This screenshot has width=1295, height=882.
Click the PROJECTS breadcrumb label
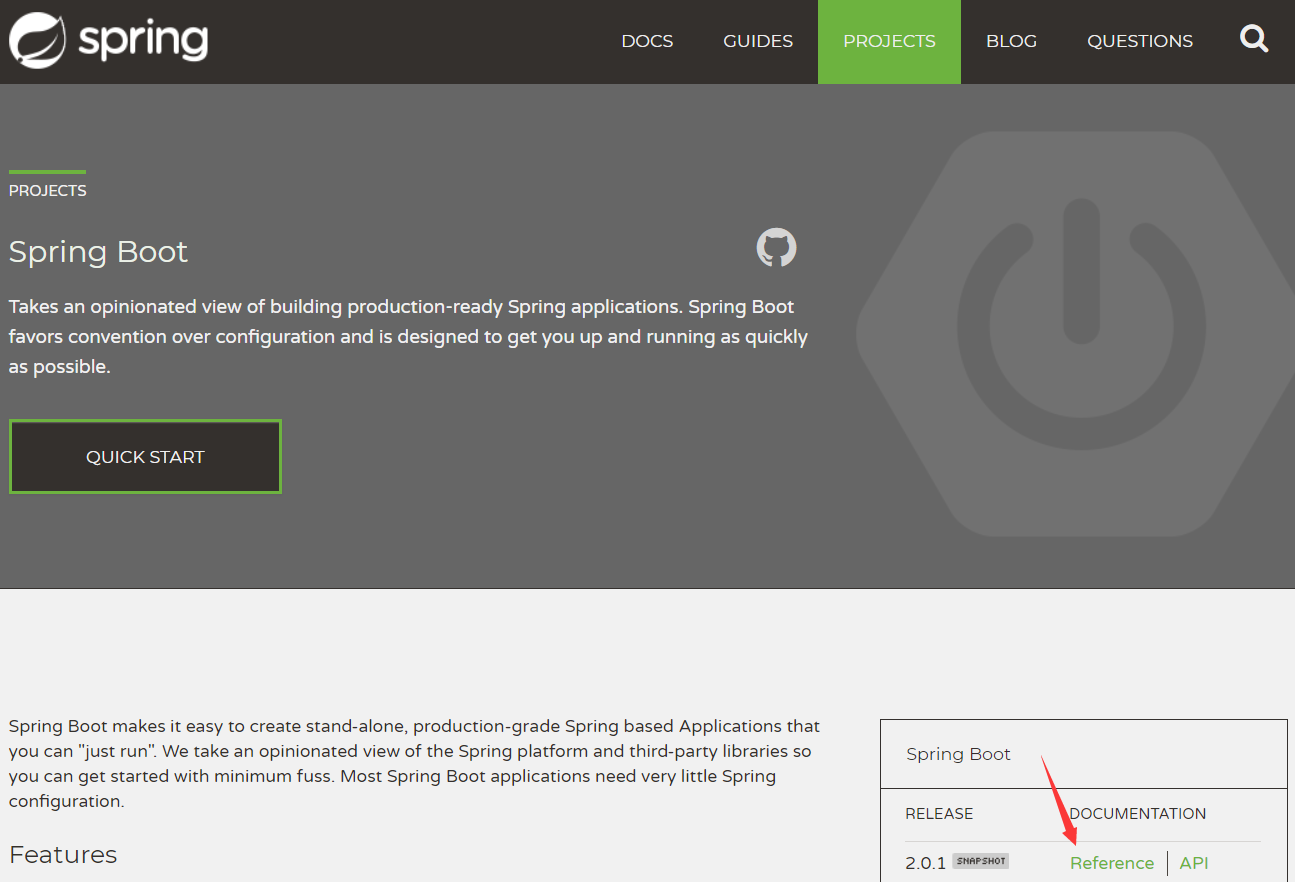coord(47,190)
